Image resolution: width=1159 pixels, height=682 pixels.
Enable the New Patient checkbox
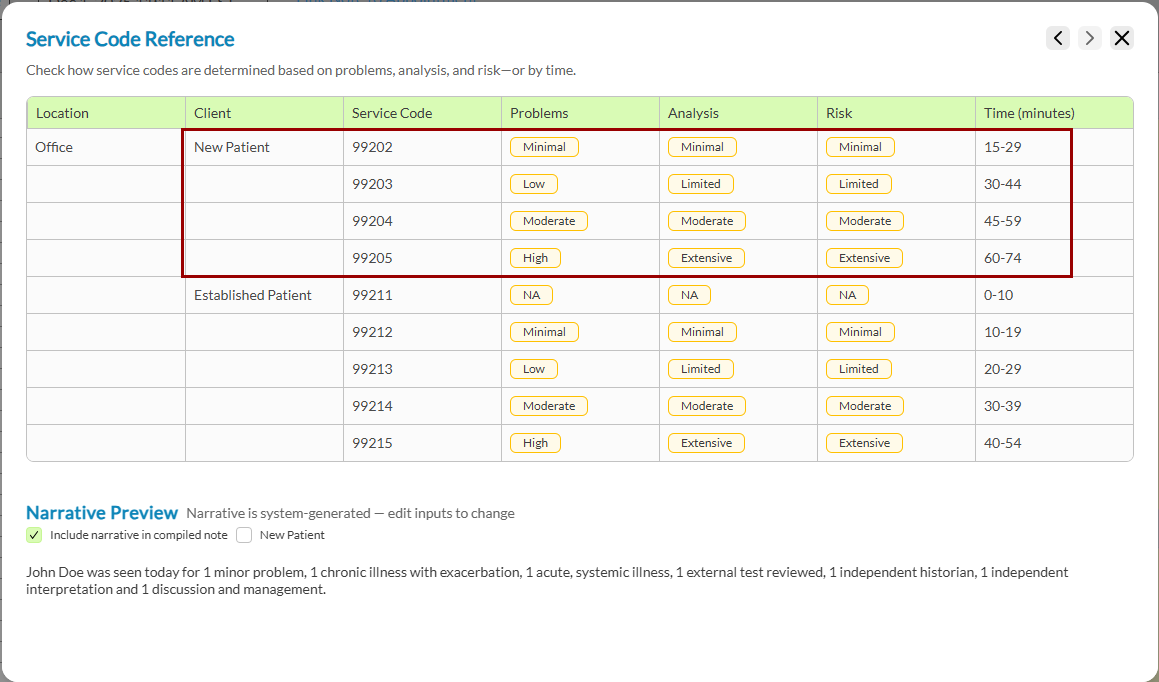pyautogui.click(x=244, y=535)
